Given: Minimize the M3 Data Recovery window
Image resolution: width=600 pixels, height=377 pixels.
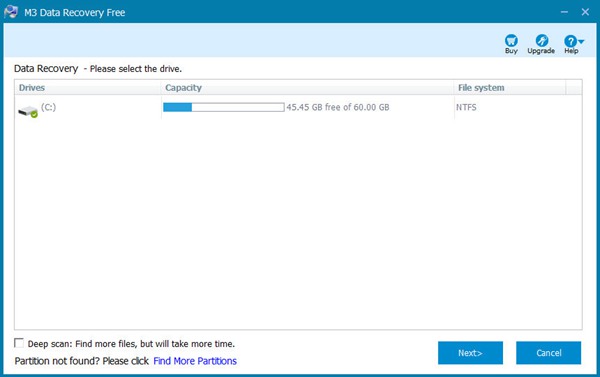Looking at the screenshot, I should point(564,12).
